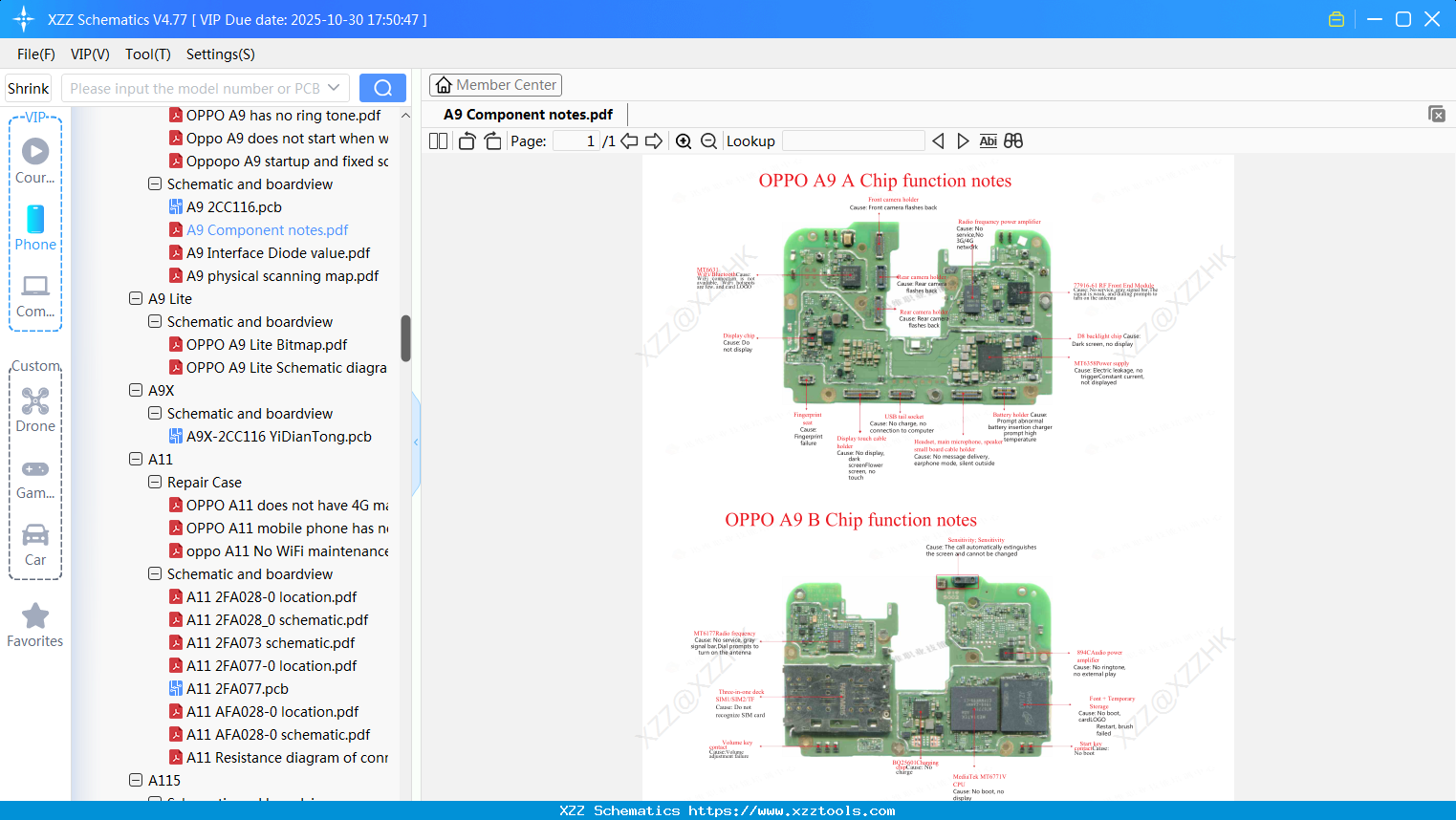Open the two-page view icon in PDF toolbar

(437, 140)
